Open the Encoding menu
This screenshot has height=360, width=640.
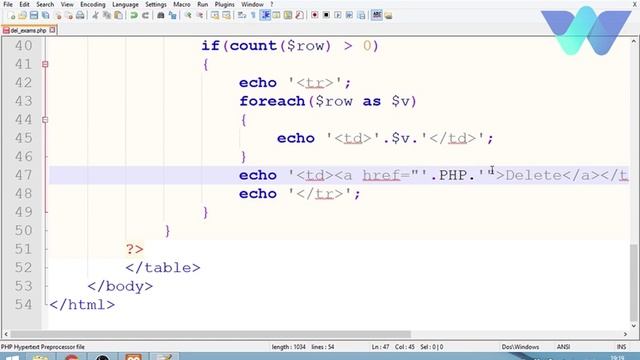click(x=93, y=4)
